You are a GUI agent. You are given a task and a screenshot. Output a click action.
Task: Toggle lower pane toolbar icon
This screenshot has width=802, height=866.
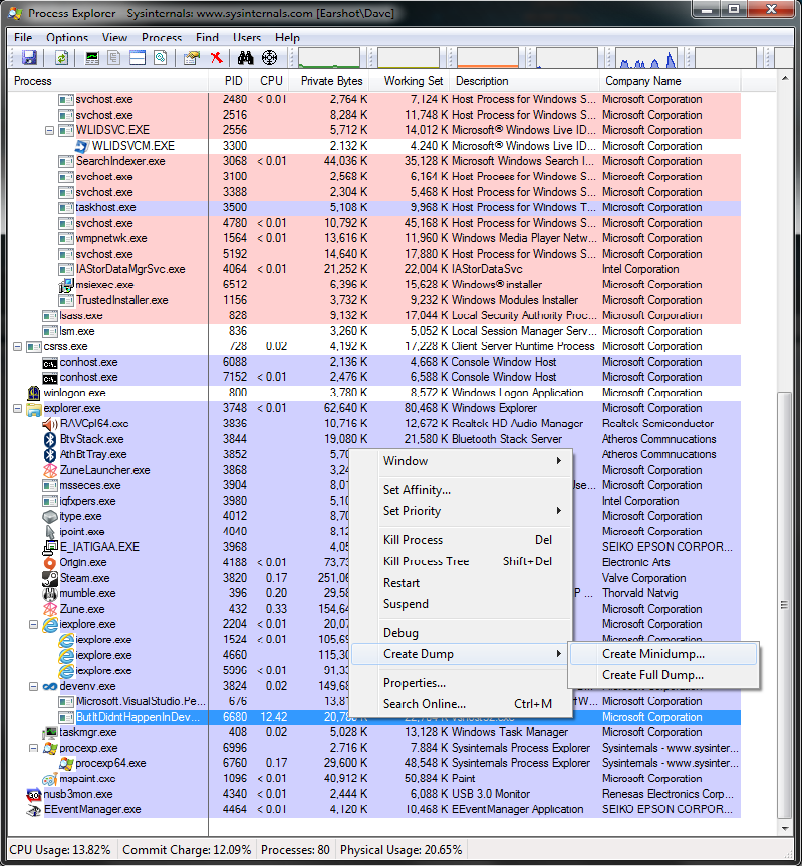(137, 57)
